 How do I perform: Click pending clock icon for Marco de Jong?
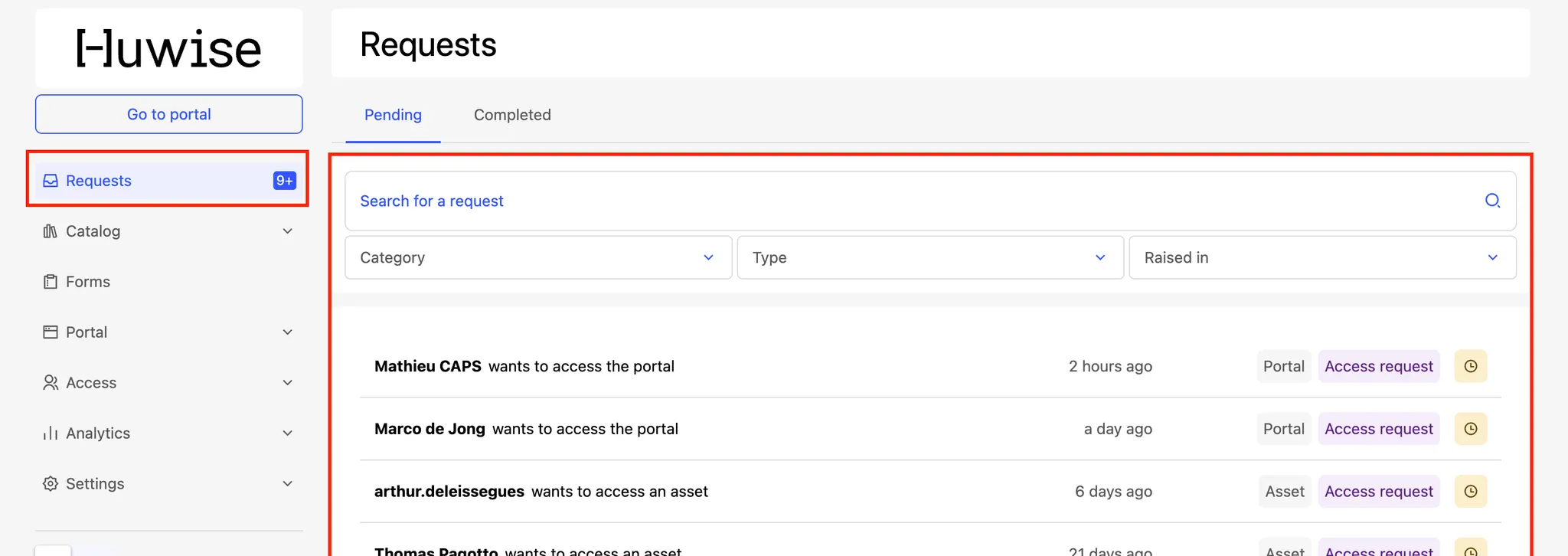pos(1470,429)
